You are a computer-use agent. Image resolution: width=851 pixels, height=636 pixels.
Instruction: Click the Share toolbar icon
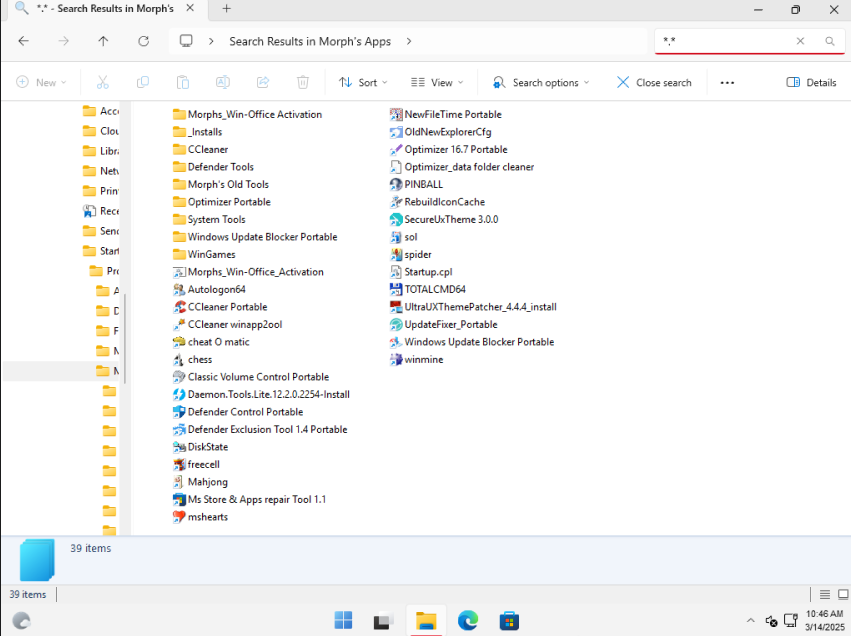coord(263,82)
